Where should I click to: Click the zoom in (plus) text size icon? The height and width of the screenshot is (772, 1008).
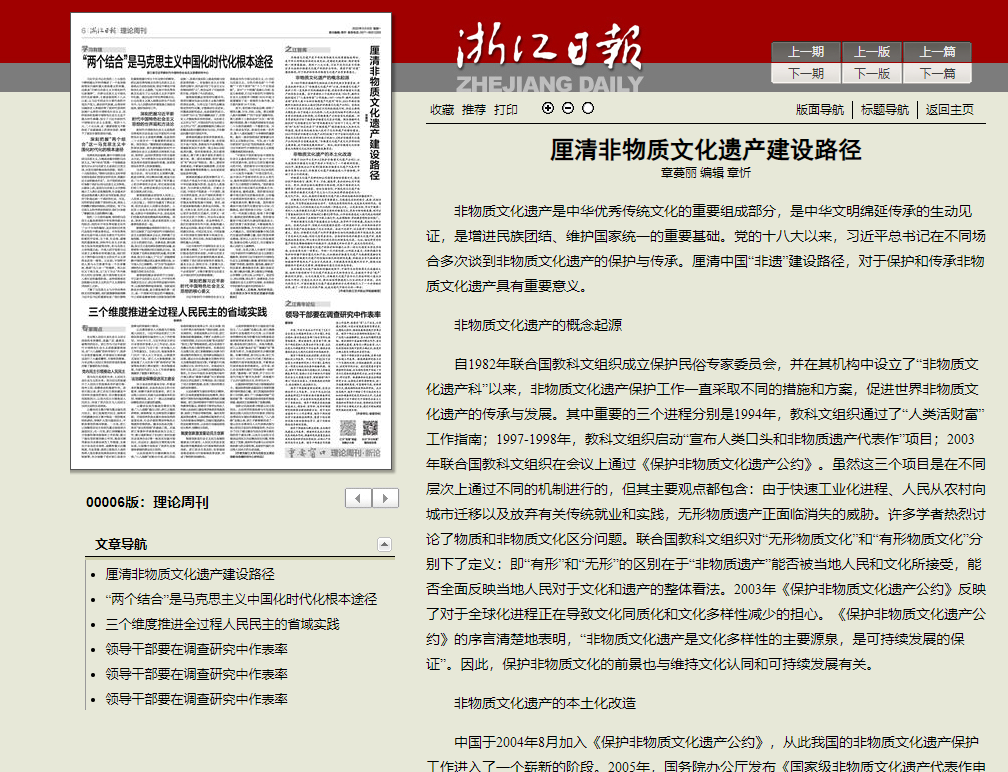point(548,108)
